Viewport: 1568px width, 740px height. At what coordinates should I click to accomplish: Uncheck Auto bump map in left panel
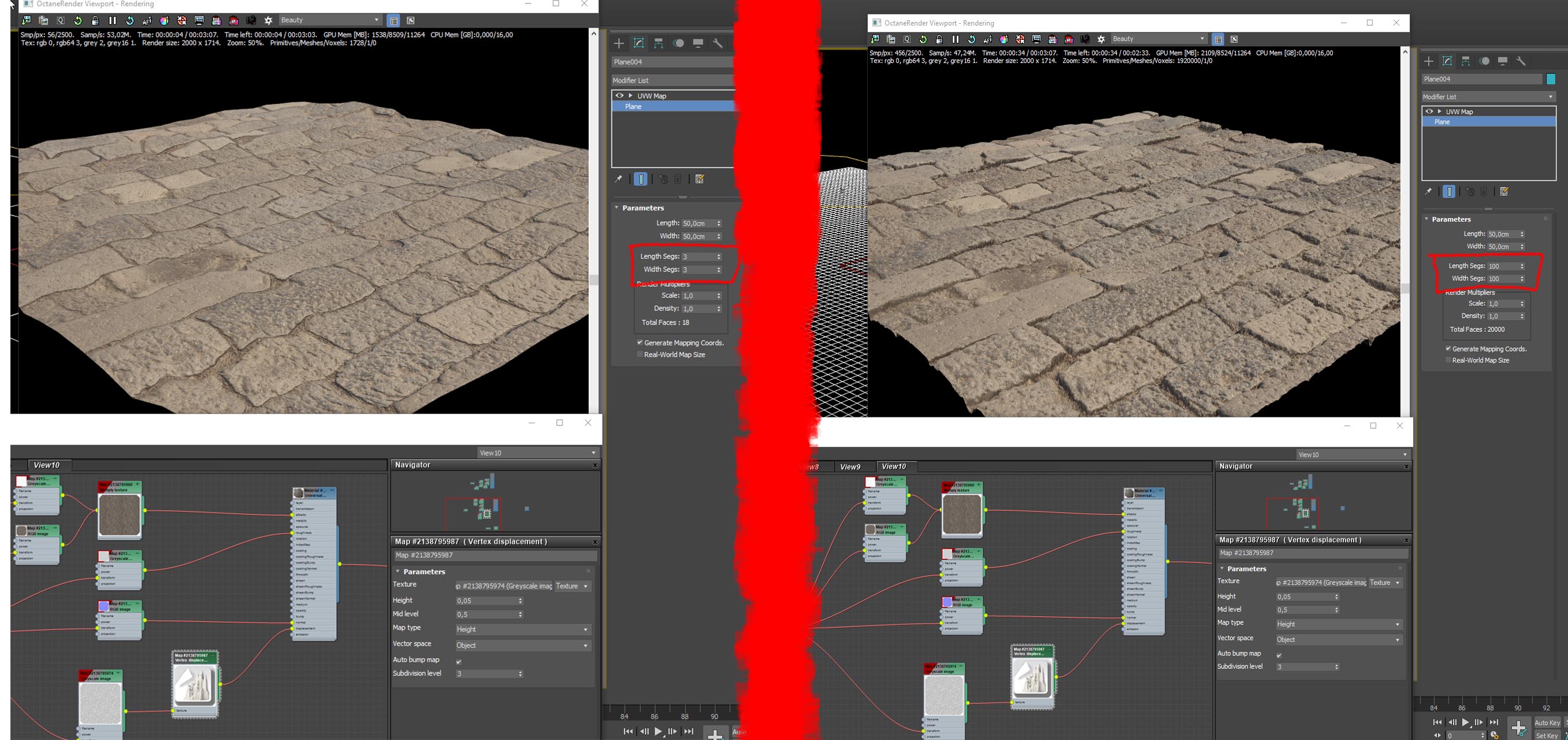click(459, 661)
